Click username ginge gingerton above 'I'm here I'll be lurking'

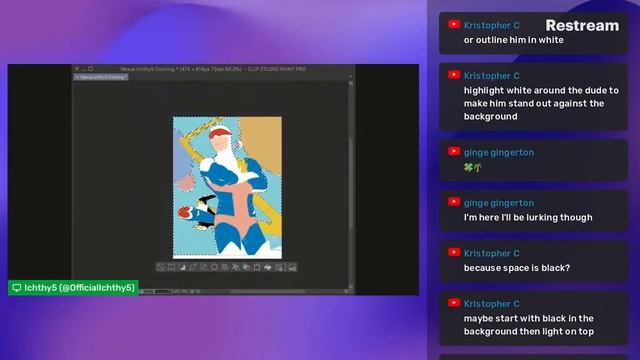(x=499, y=203)
